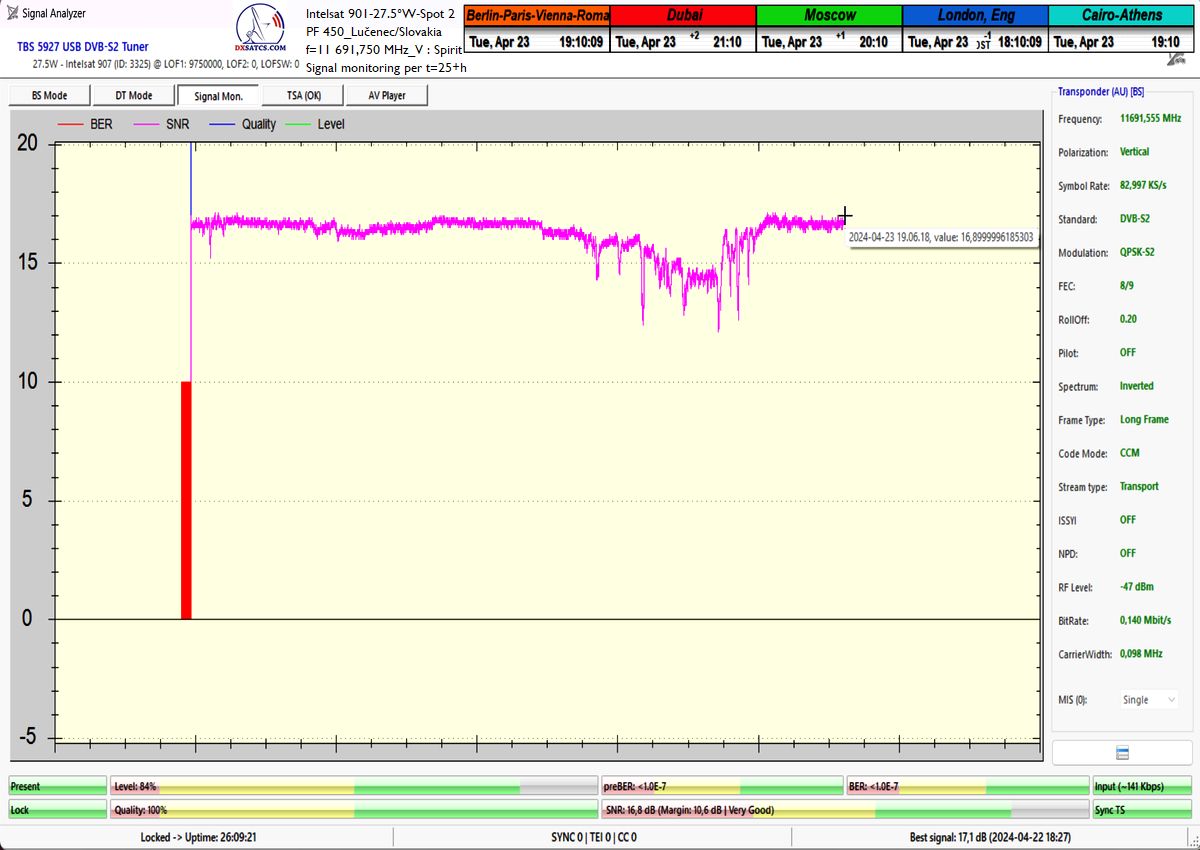Click the magenta SNR legend line
This screenshot has height=850, width=1200.
pyautogui.click(x=146, y=124)
